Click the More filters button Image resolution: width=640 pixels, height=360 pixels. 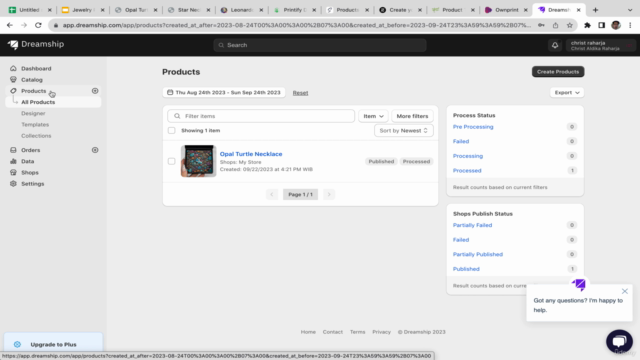pyautogui.click(x=412, y=116)
